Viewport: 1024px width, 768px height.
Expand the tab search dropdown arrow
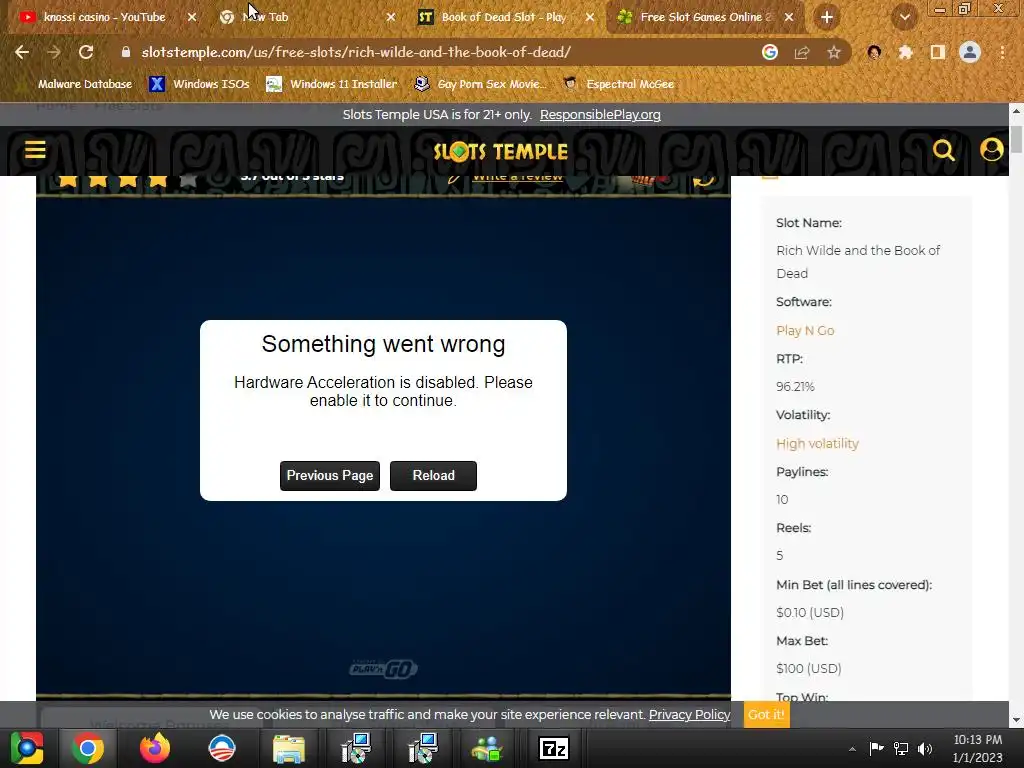click(904, 18)
